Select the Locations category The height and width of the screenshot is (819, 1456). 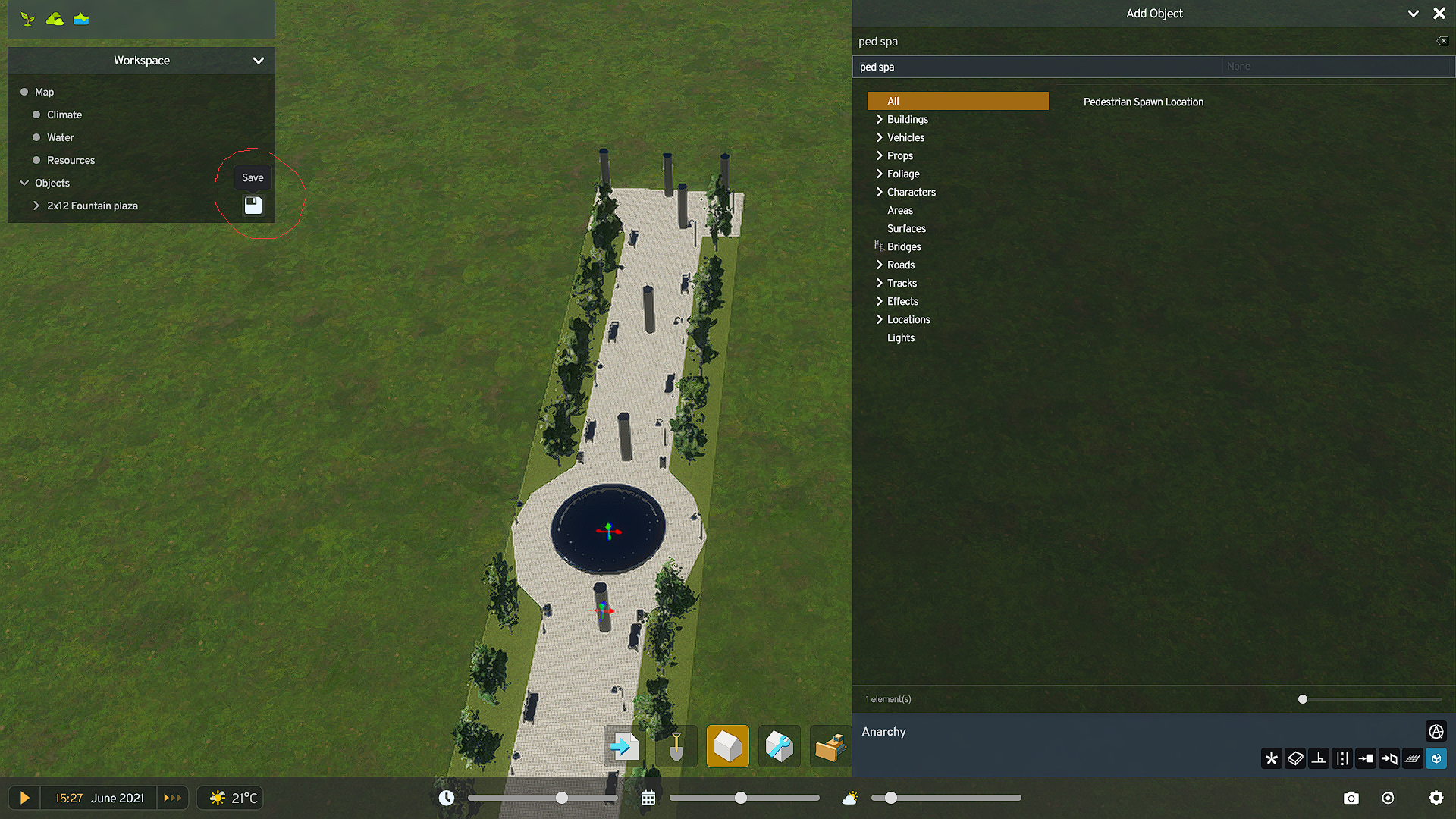[908, 319]
